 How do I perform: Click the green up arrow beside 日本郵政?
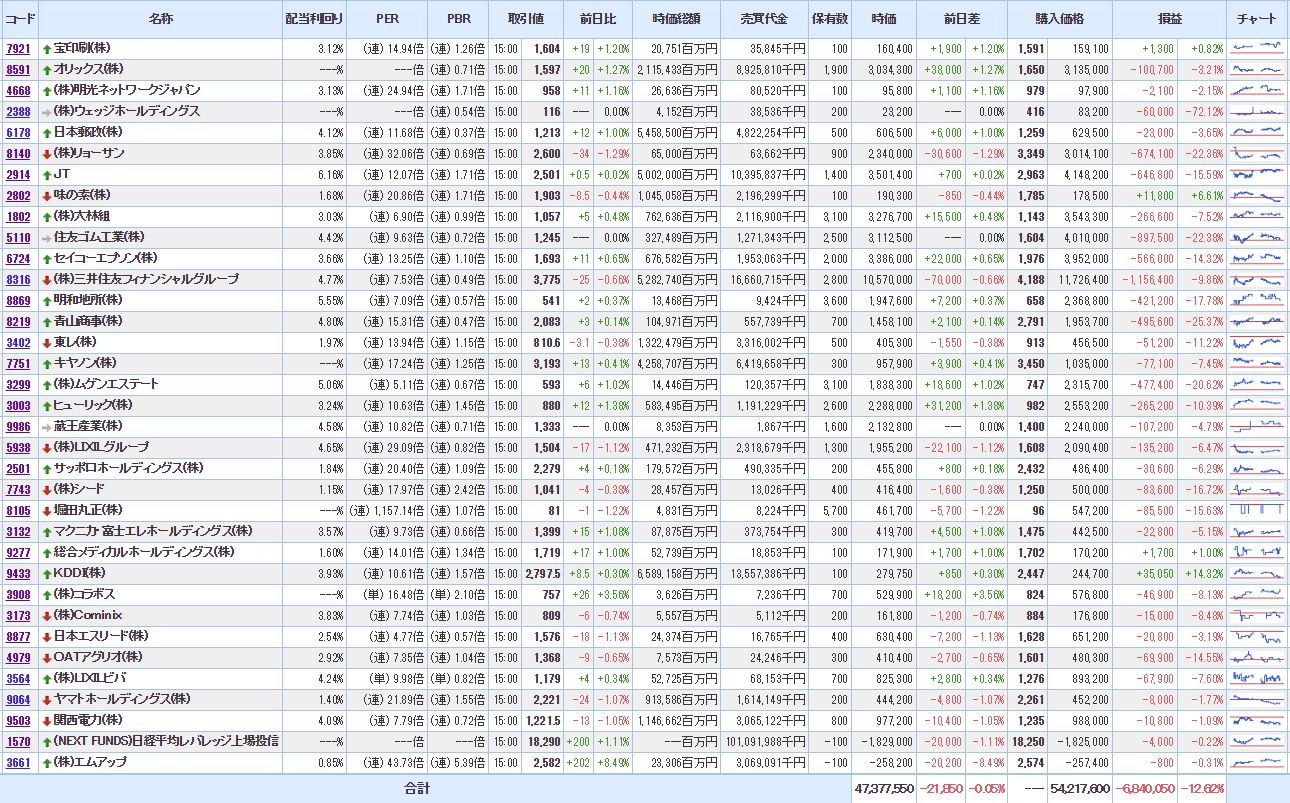[47, 133]
